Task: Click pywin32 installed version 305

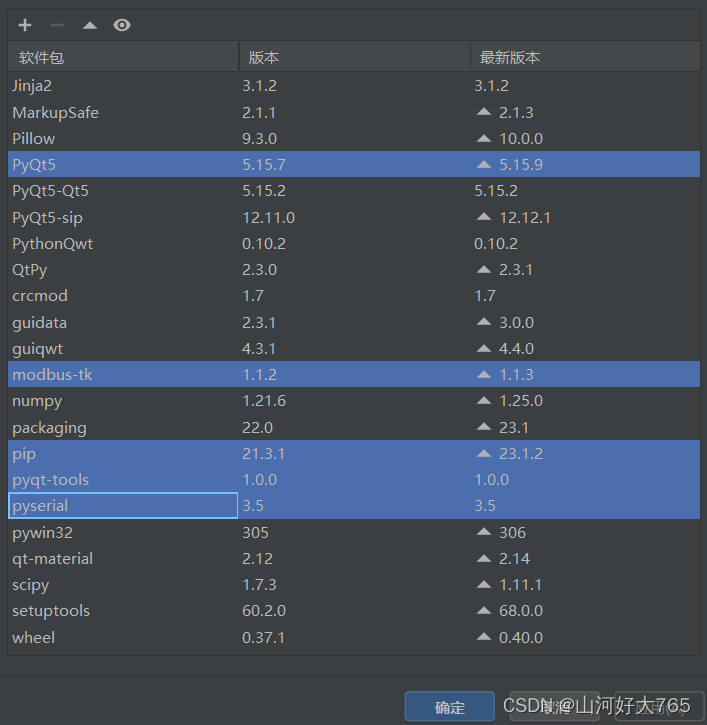Action: tap(255, 532)
